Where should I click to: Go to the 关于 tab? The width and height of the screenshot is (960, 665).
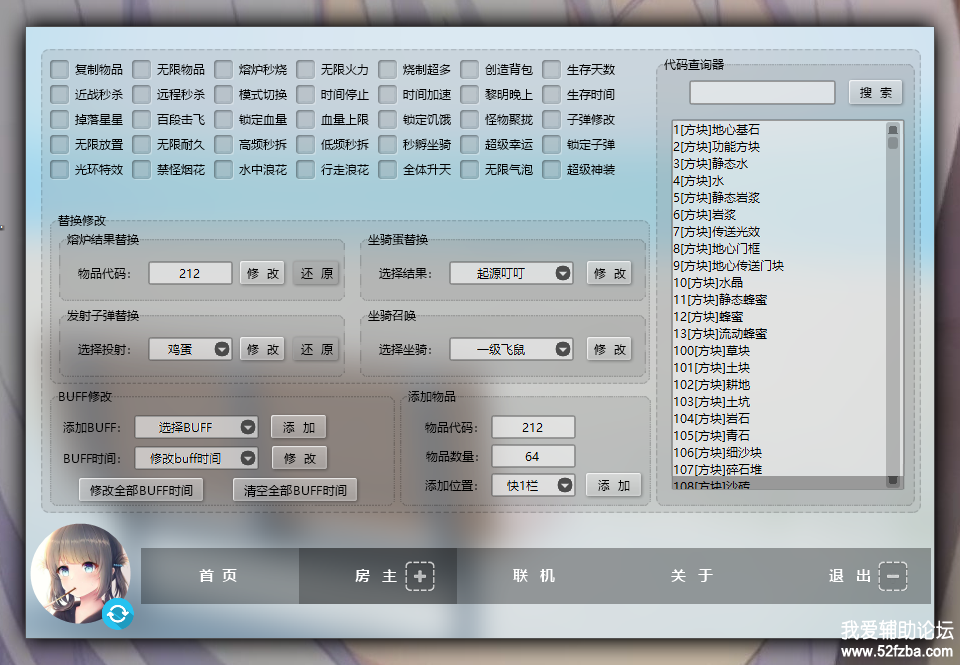(x=692, y=576)
